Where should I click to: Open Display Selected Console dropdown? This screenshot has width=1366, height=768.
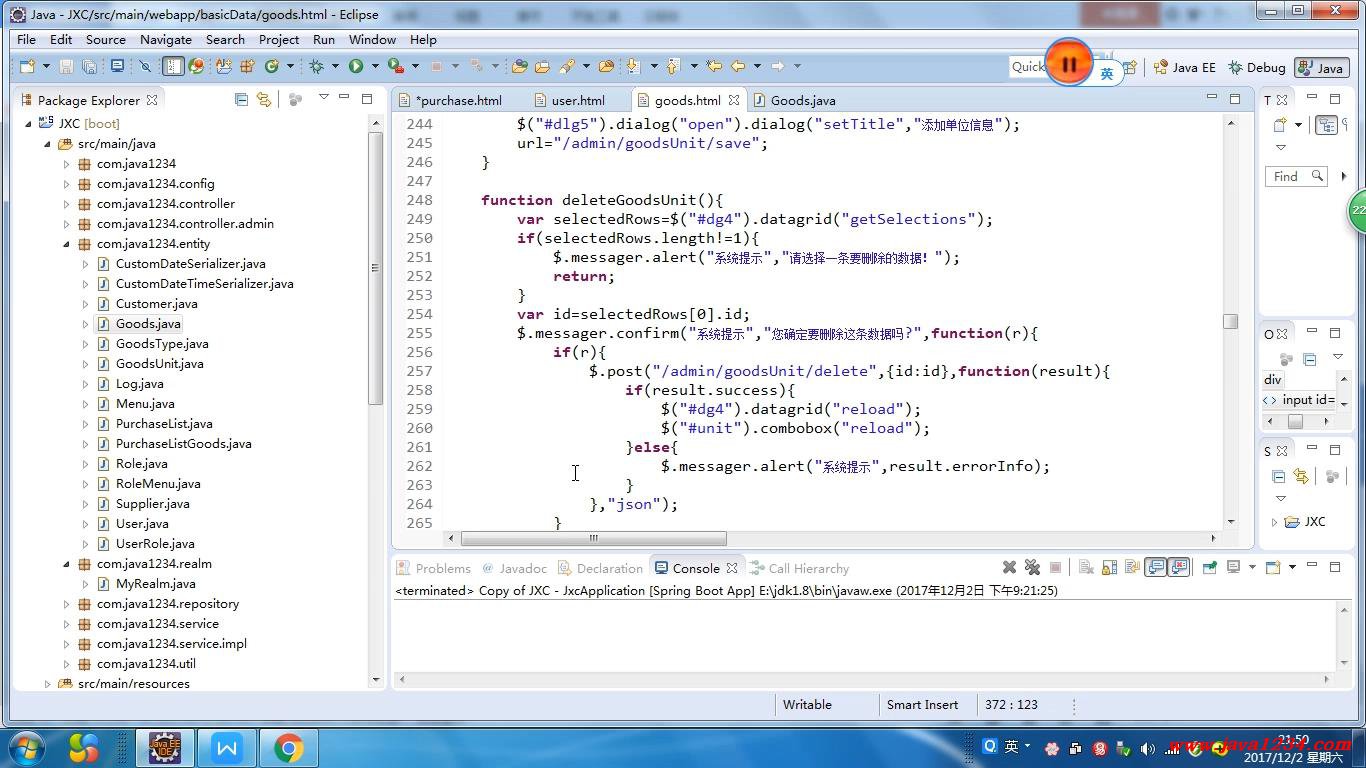1252,567
